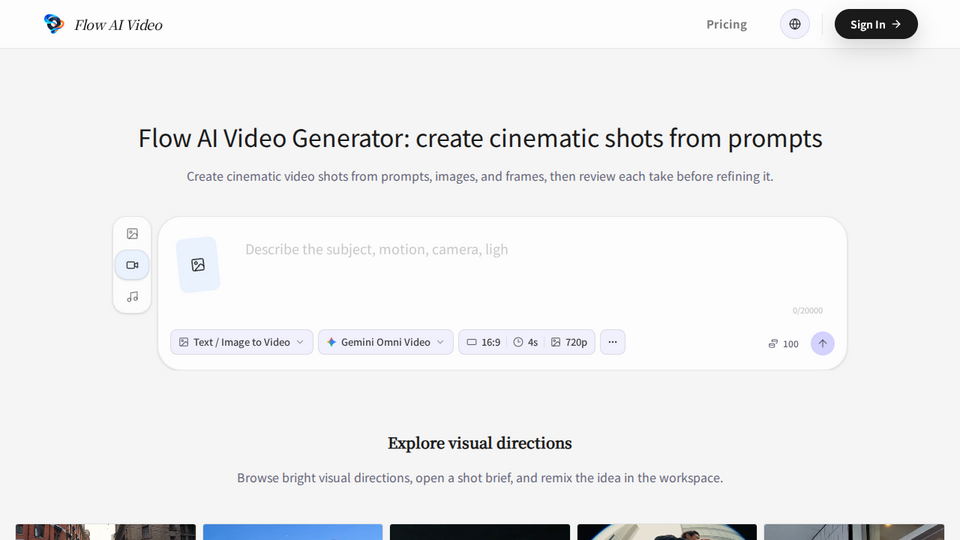Open the Flow AI Video home link
This screenshot has width=960, height=540.
point(103,24)
